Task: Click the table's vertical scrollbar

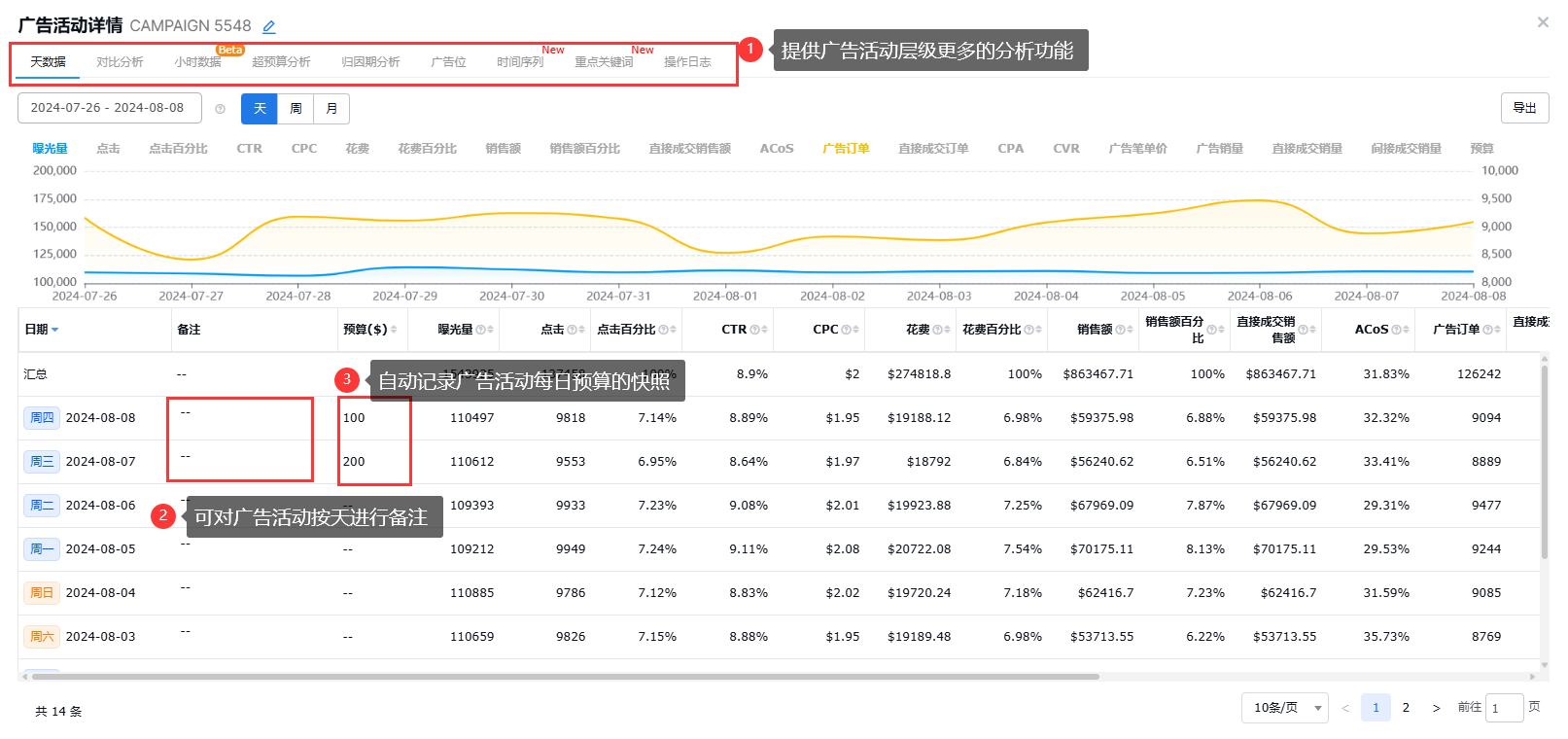Action: pos(1544,462)
